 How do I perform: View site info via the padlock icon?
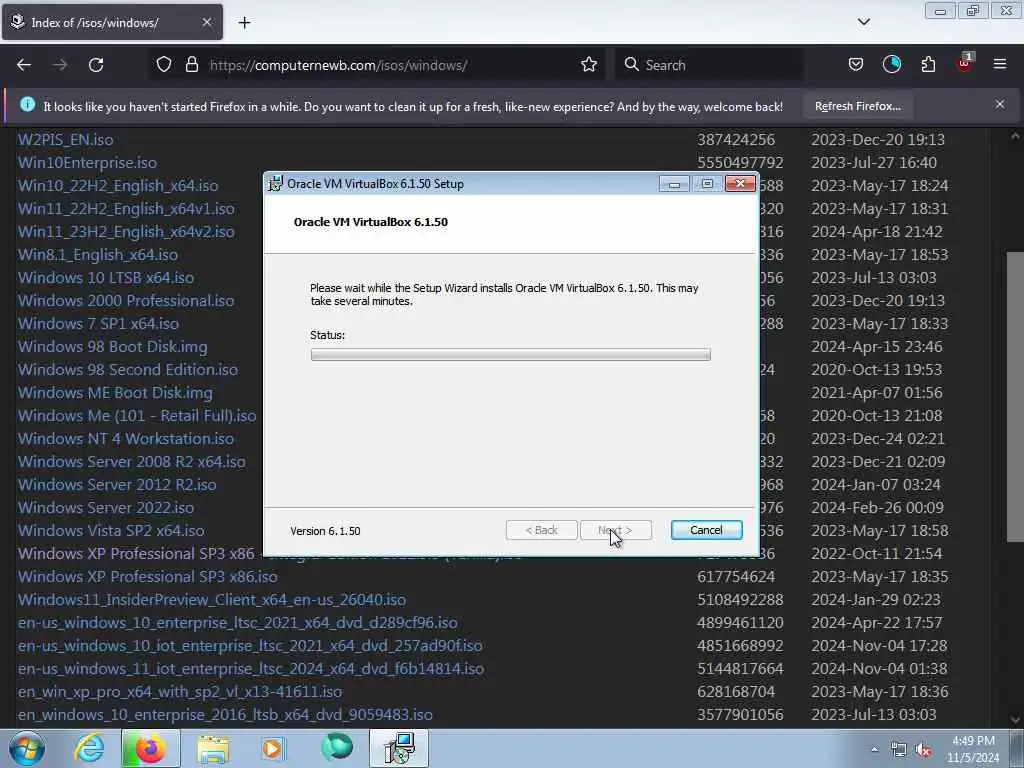tap(191, 64)
